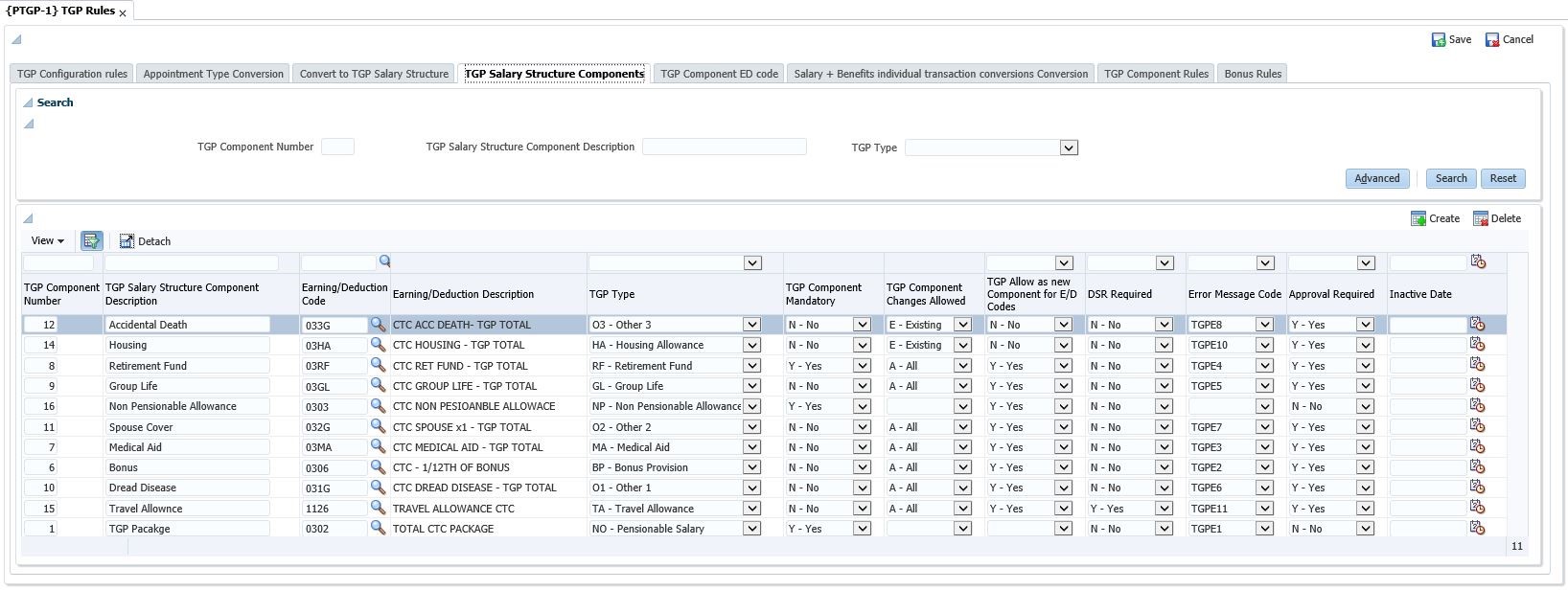Click magnifier in Earning/Deduction Code filter
Viewport: 1568px width, 590px height.
coord(384,261)
